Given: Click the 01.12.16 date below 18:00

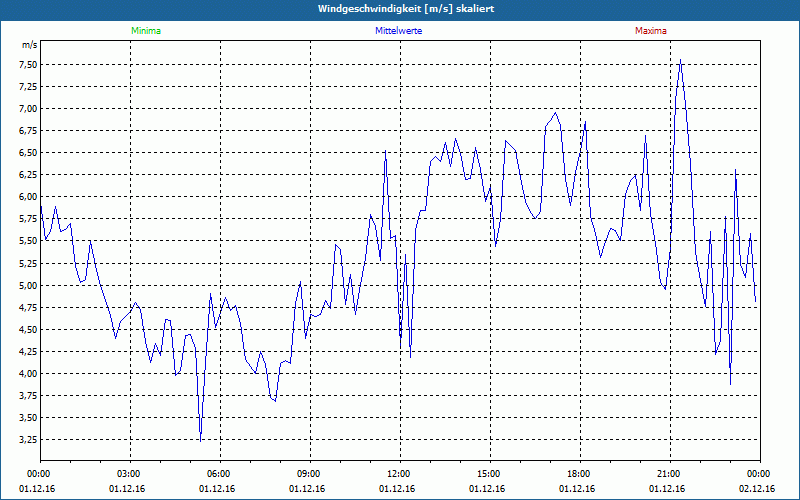Looking at the screenshot, I should click(577, 489).
